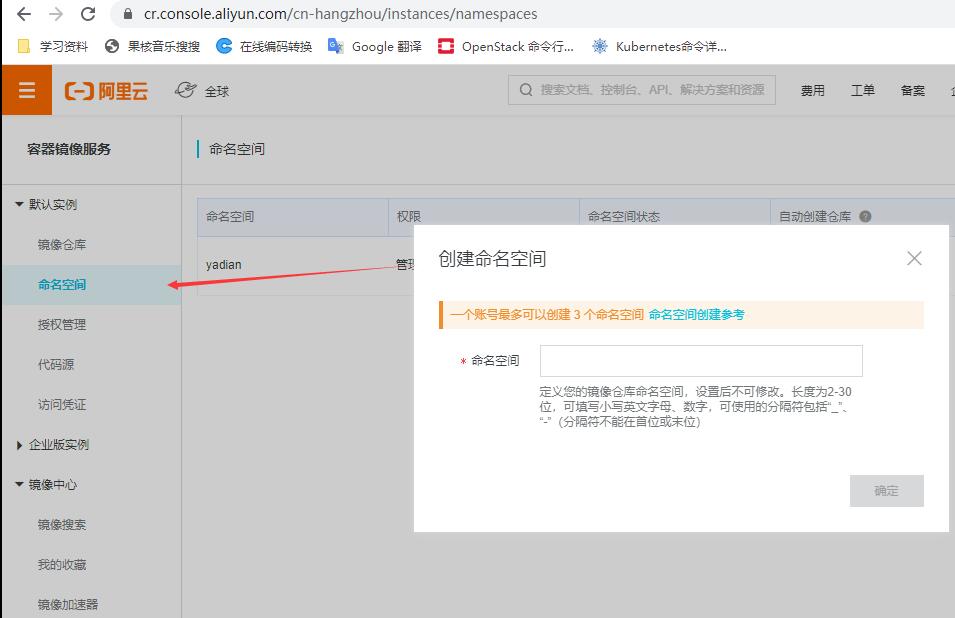Viewport: 955px width, 618px height.
Task: Open 访问凭证 in the sidebar
Action: coord(62,405)
